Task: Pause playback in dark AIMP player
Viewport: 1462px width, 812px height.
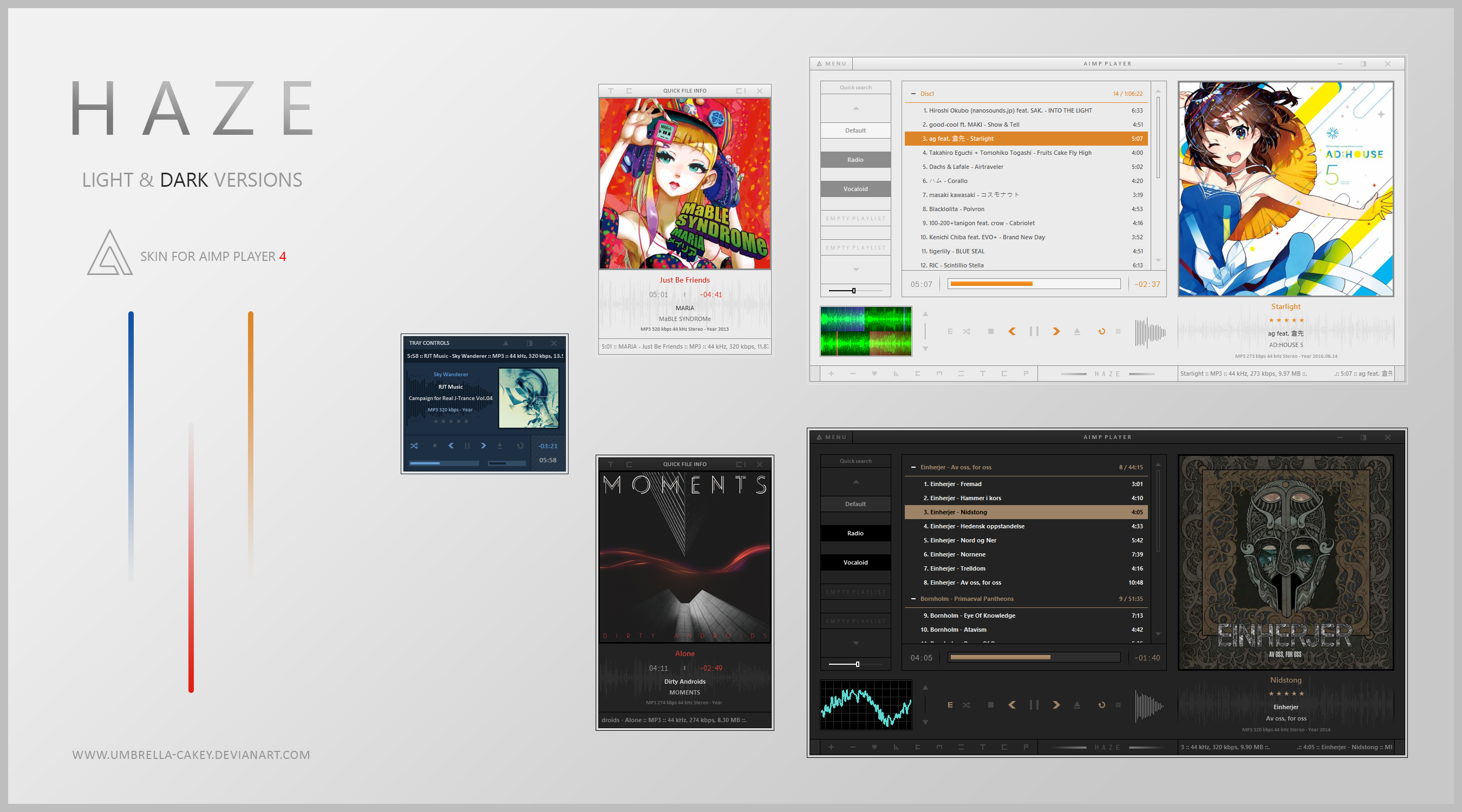Action: pos(1034,705)
